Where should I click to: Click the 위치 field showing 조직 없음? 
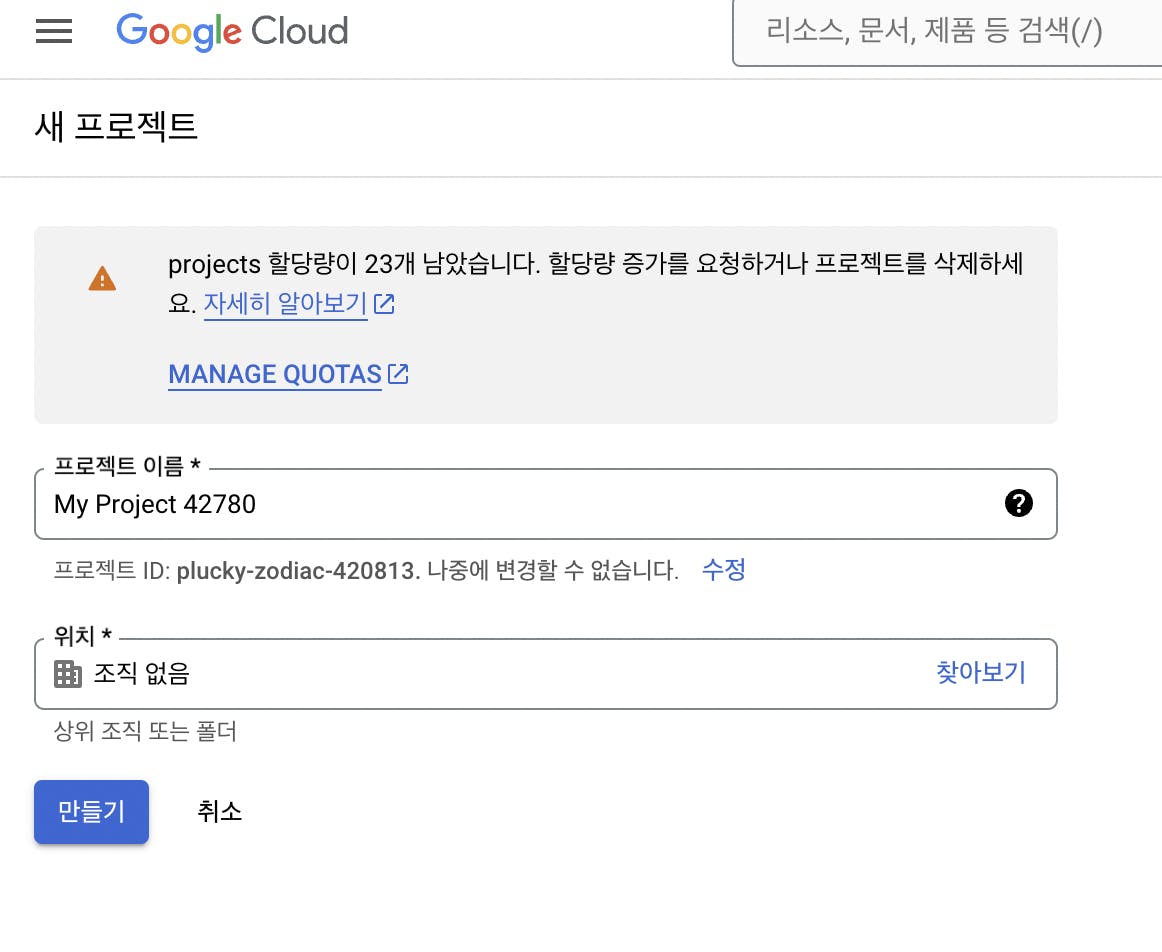pyautogui.click(x=545, y=673)
